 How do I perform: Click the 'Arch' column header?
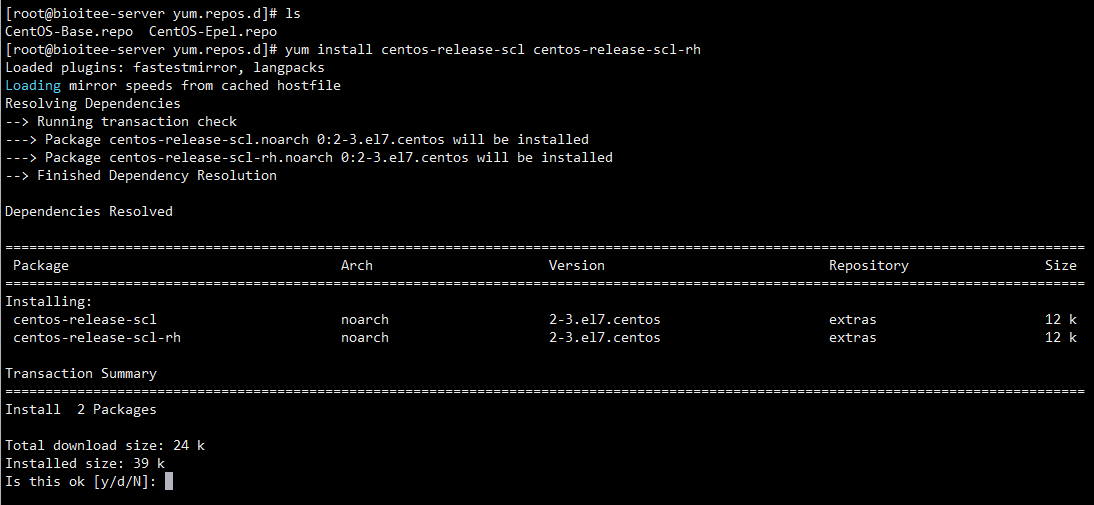[x=357, y=266]
